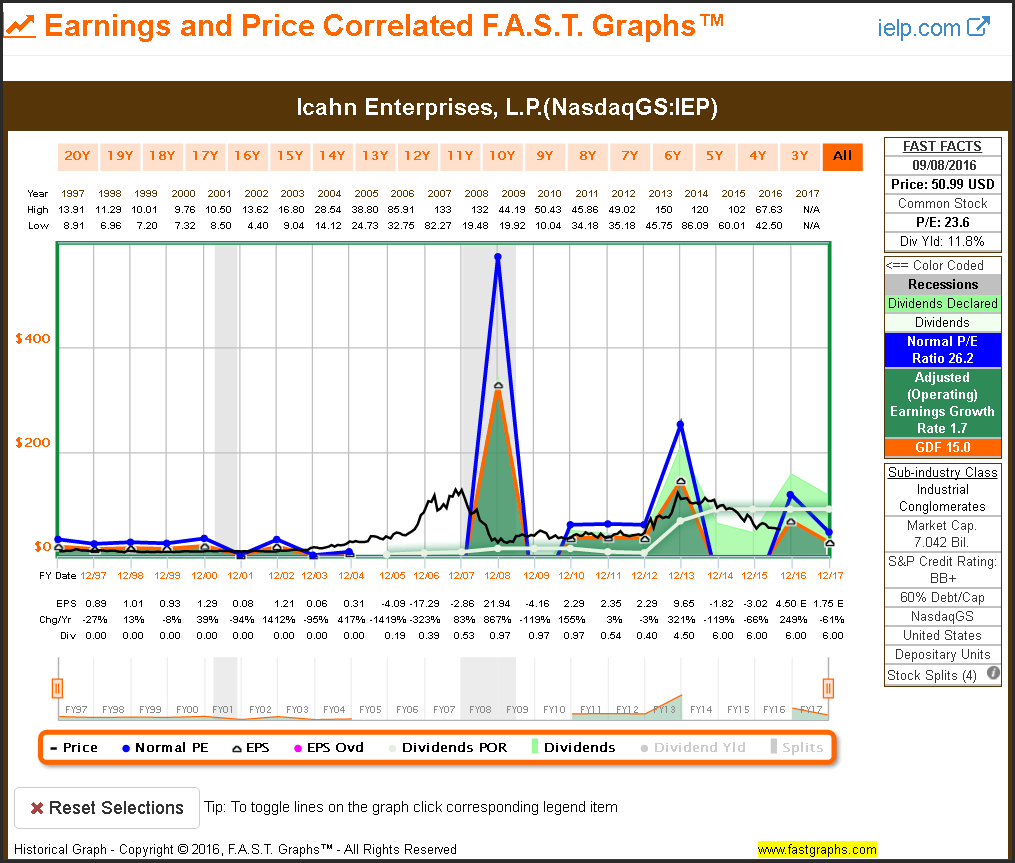This screenshot has height=863, width=1015.
Task: Click the external link icon beside ielp.com
Action: (979, 26)
